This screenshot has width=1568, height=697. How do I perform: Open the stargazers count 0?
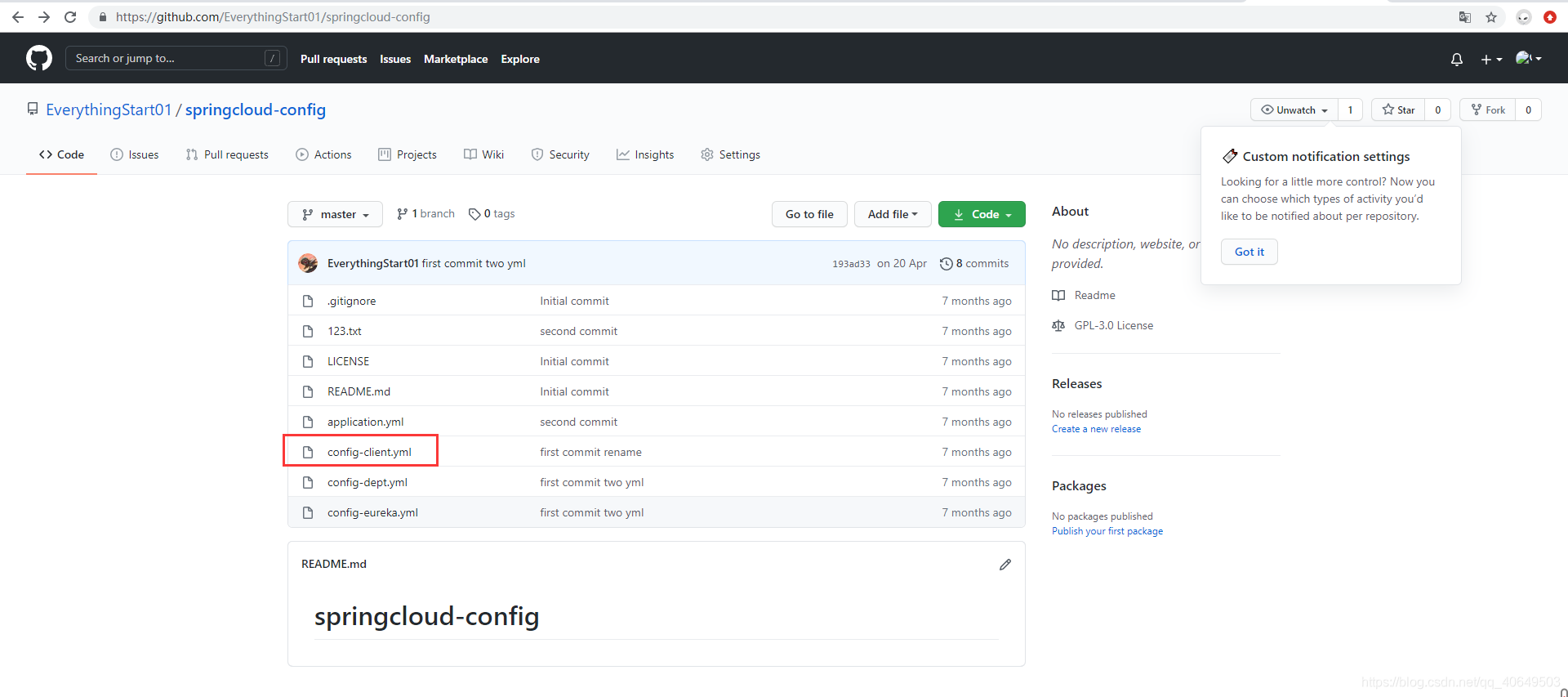pos(1437,109)
